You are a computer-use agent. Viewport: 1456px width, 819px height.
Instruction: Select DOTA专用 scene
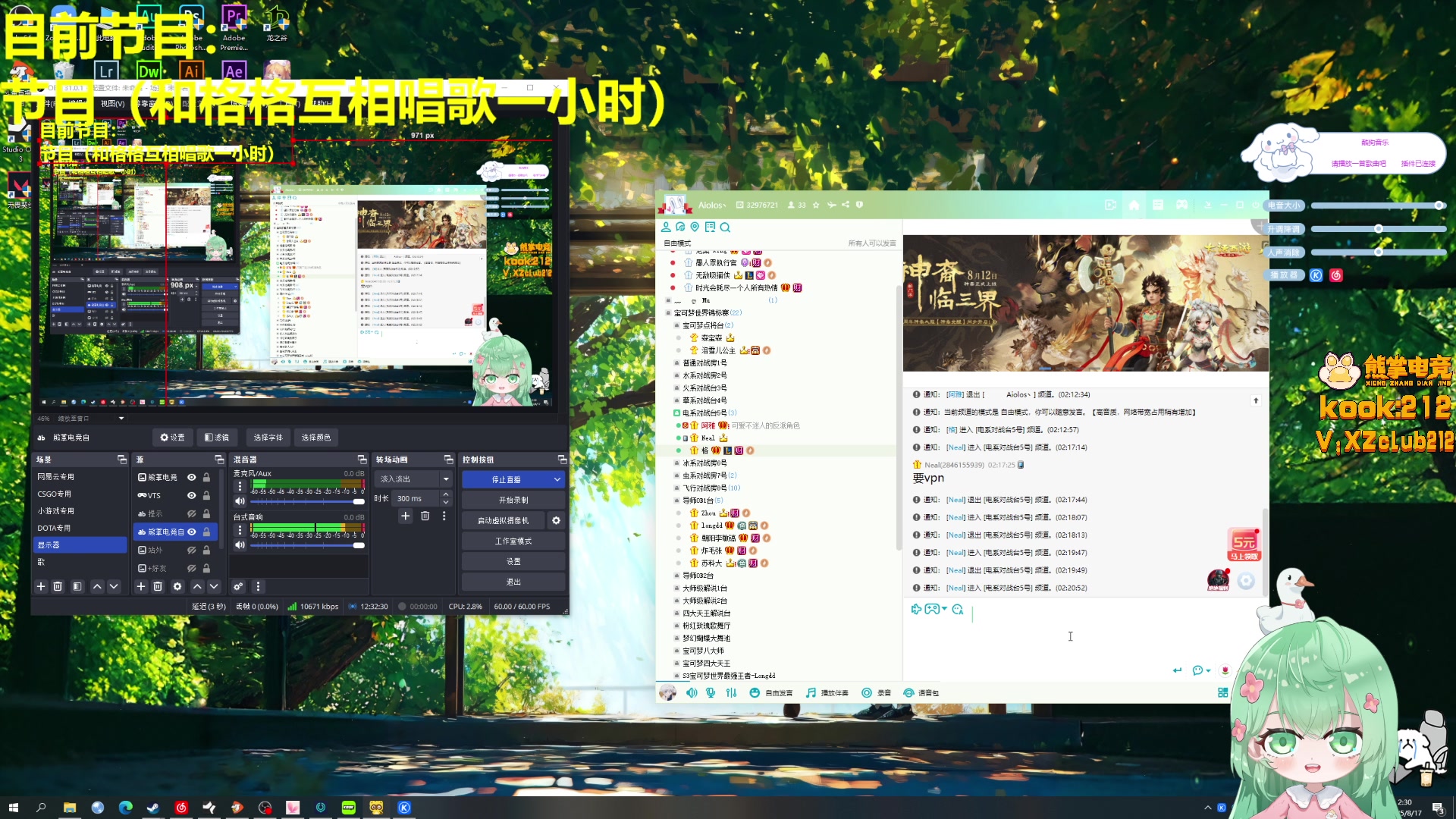(x=80, y=528)
